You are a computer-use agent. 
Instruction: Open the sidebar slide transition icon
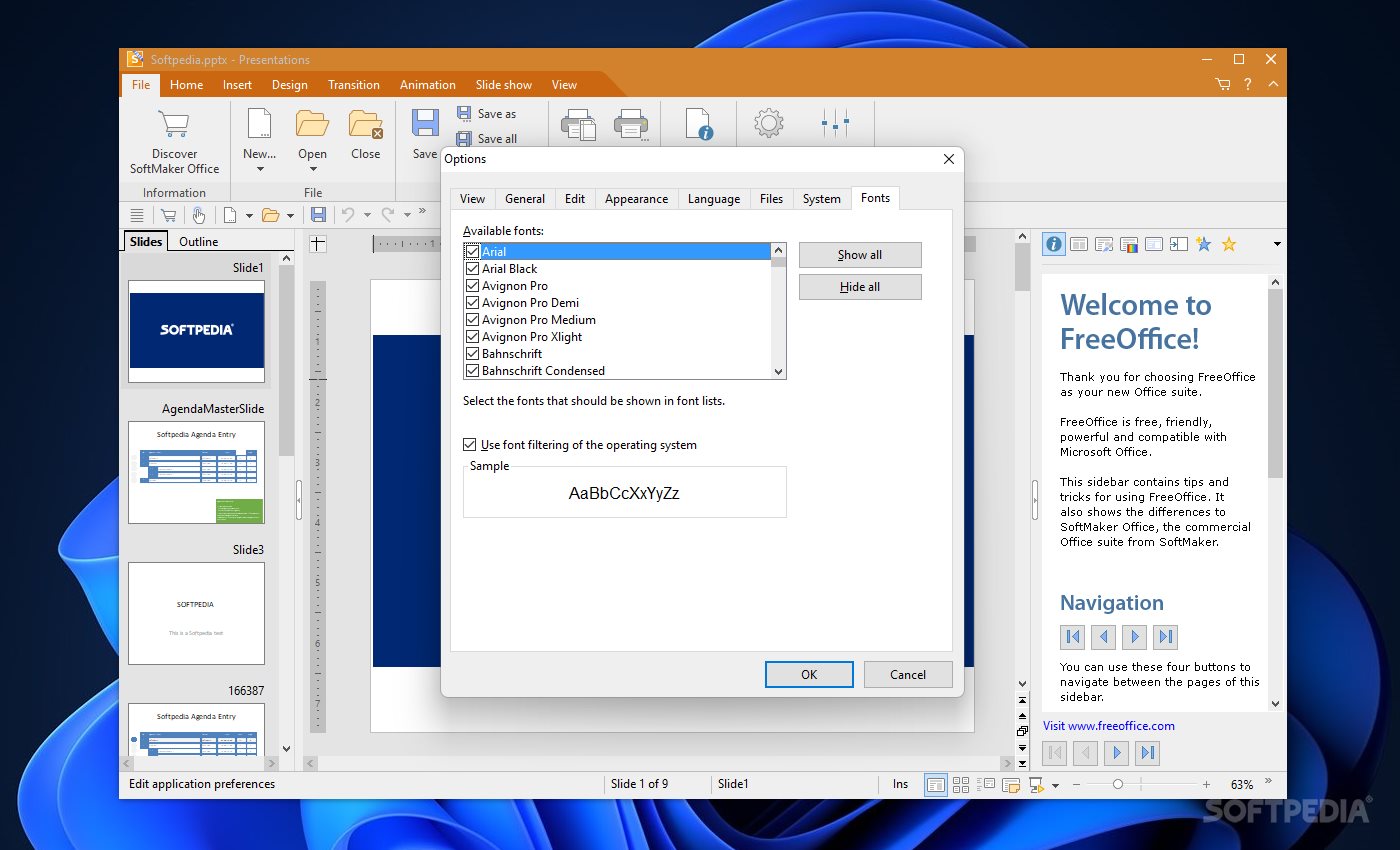[1179, 244]
